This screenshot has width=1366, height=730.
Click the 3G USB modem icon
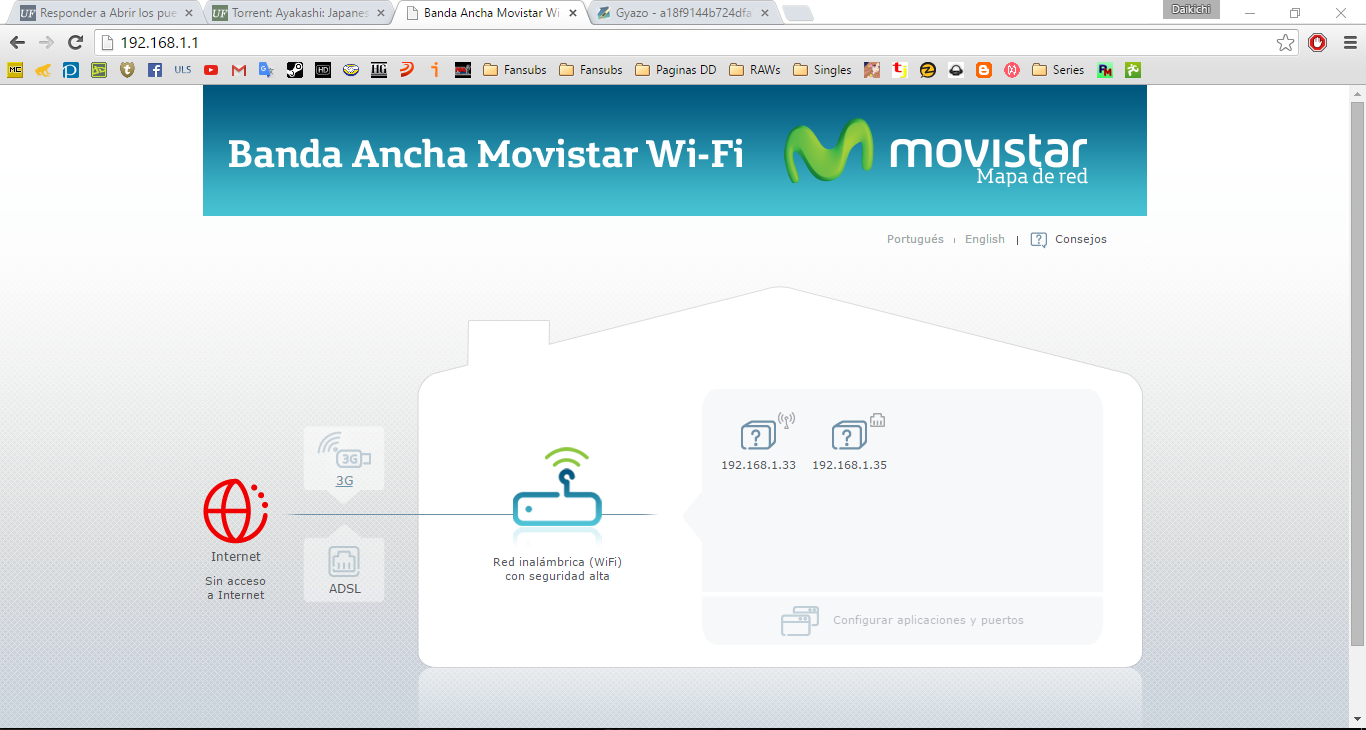tap(344, 450)
